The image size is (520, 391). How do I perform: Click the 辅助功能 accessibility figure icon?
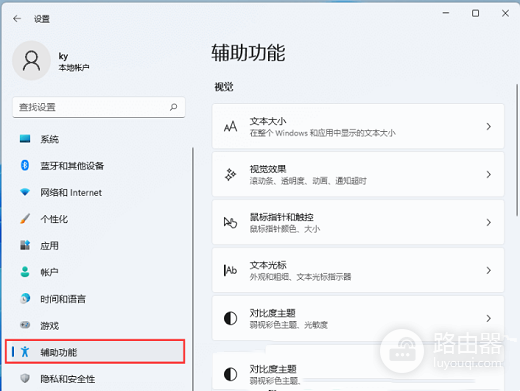(x=25, y=352)
